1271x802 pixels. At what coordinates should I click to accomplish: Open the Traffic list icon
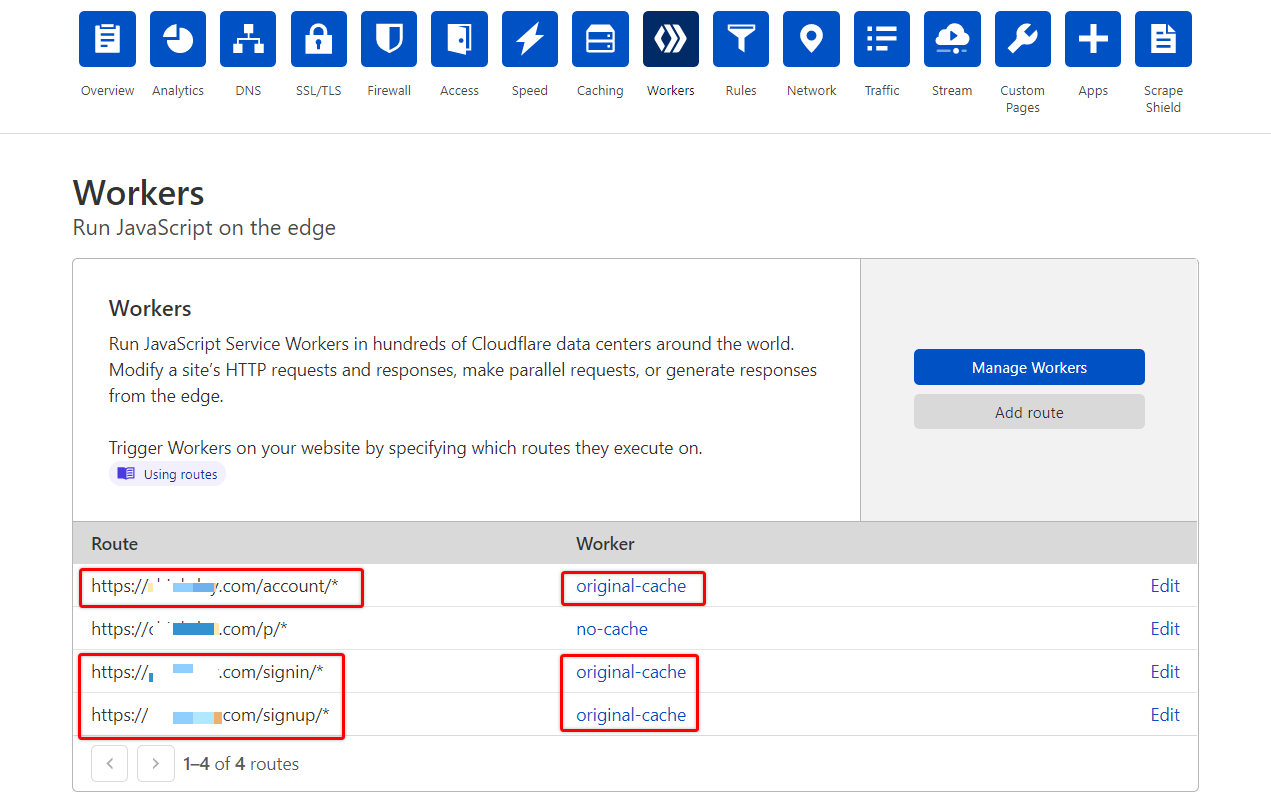[882, 39]
